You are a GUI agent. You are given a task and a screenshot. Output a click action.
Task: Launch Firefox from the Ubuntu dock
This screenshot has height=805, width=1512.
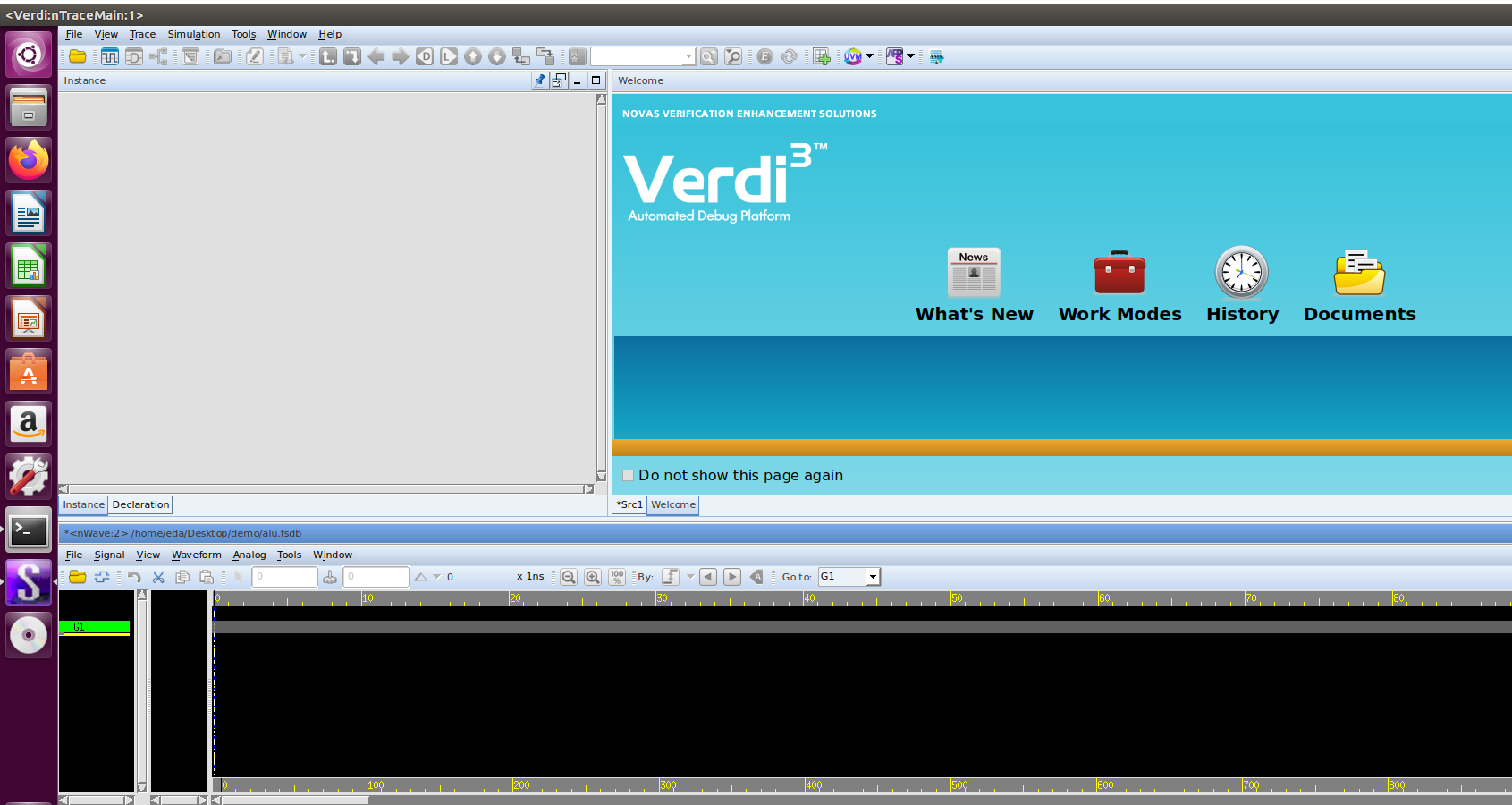[28, 160]
